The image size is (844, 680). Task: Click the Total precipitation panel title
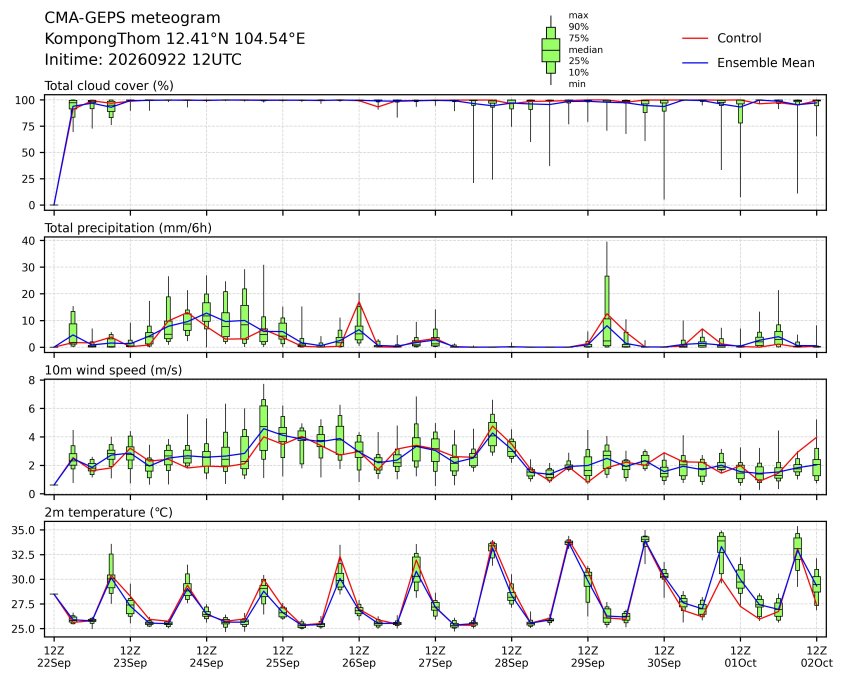128,228
